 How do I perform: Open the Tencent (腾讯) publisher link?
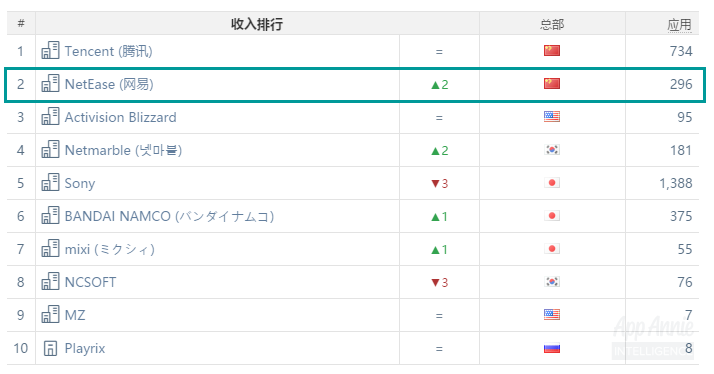coord(108,51)
